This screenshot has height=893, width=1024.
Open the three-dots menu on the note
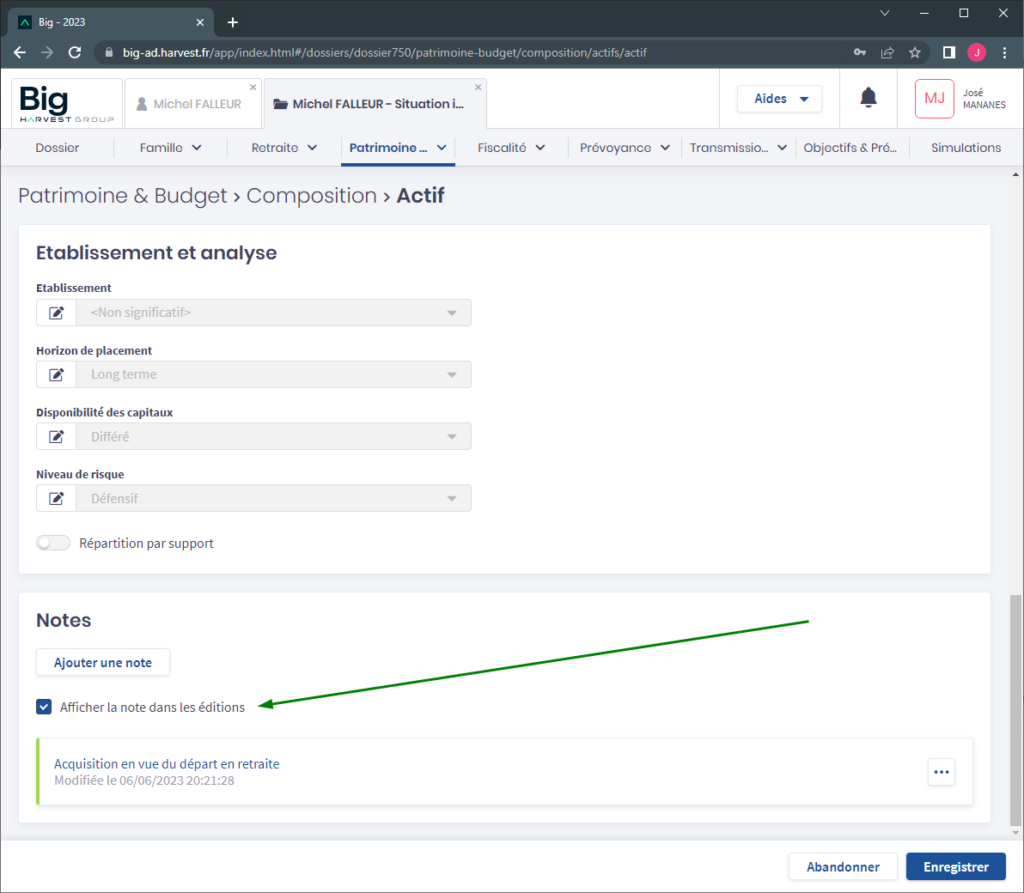941,772
